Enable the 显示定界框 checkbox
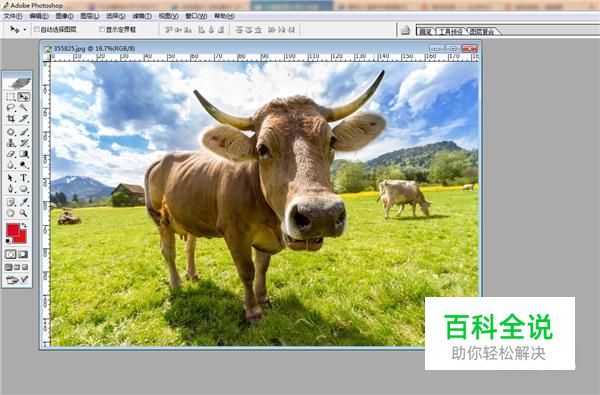 coord(102,29)
